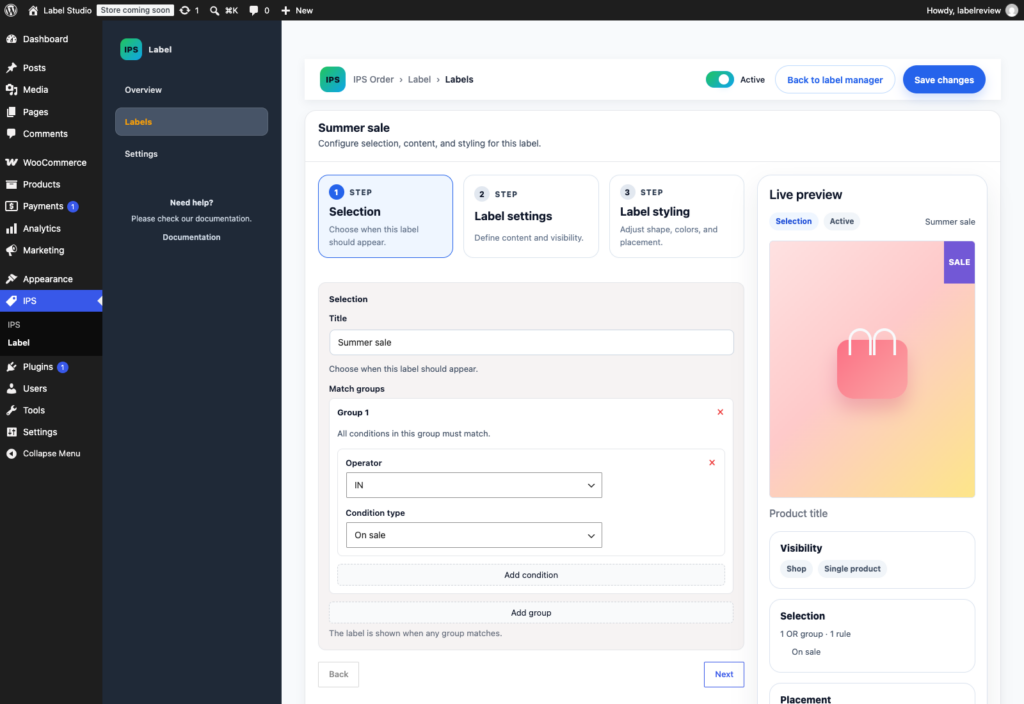Click the Shop visibility chip
This screenshot has height=704, width=1024.
796,569
